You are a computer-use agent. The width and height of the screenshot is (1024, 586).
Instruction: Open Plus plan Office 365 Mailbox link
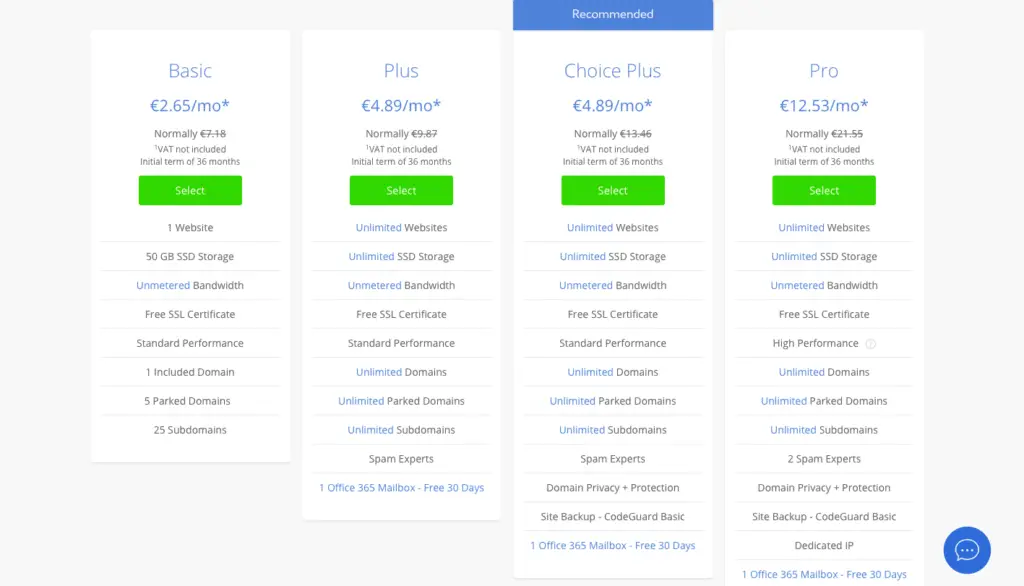click(401, 487)
